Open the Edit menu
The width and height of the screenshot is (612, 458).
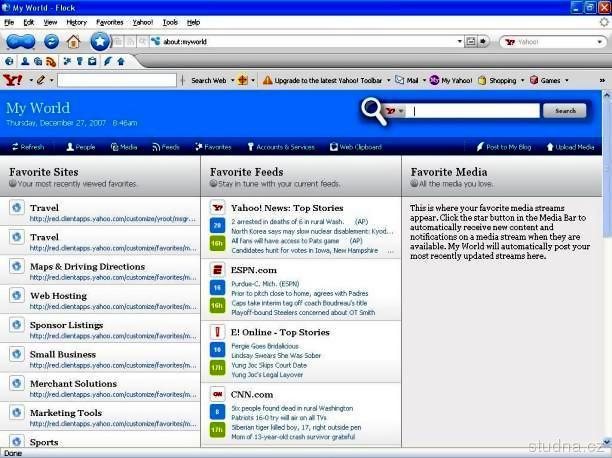click(28, 22)
